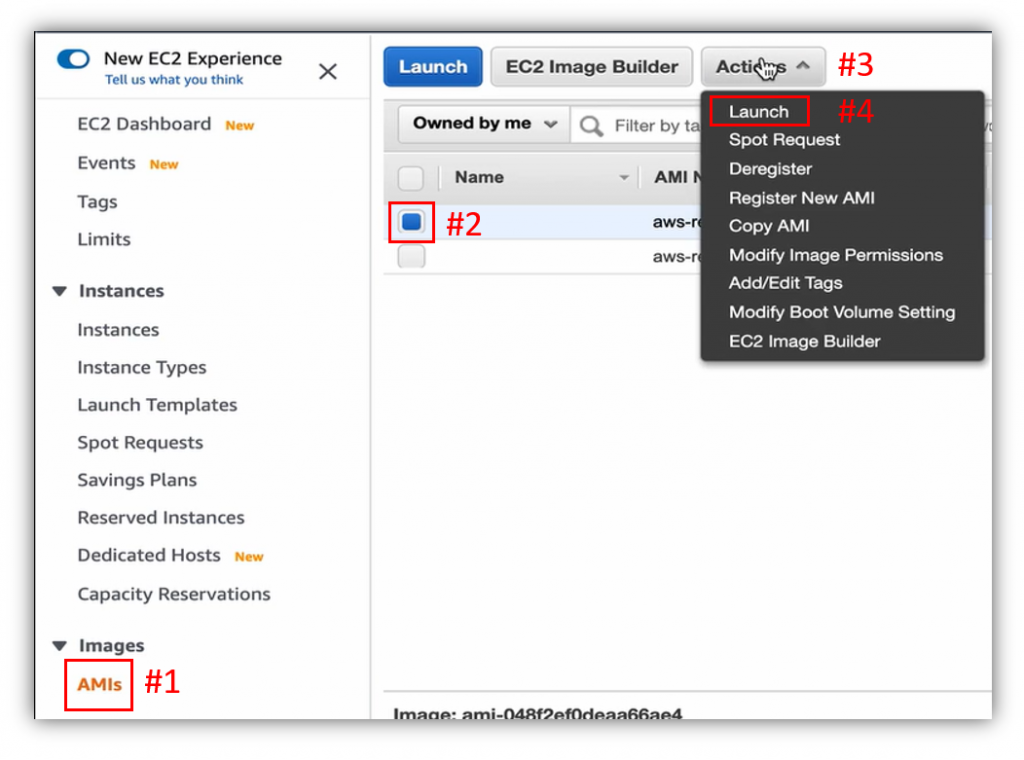Go to Launch Templates
This screenshot has height=760, width=1024.
[157, 405]
